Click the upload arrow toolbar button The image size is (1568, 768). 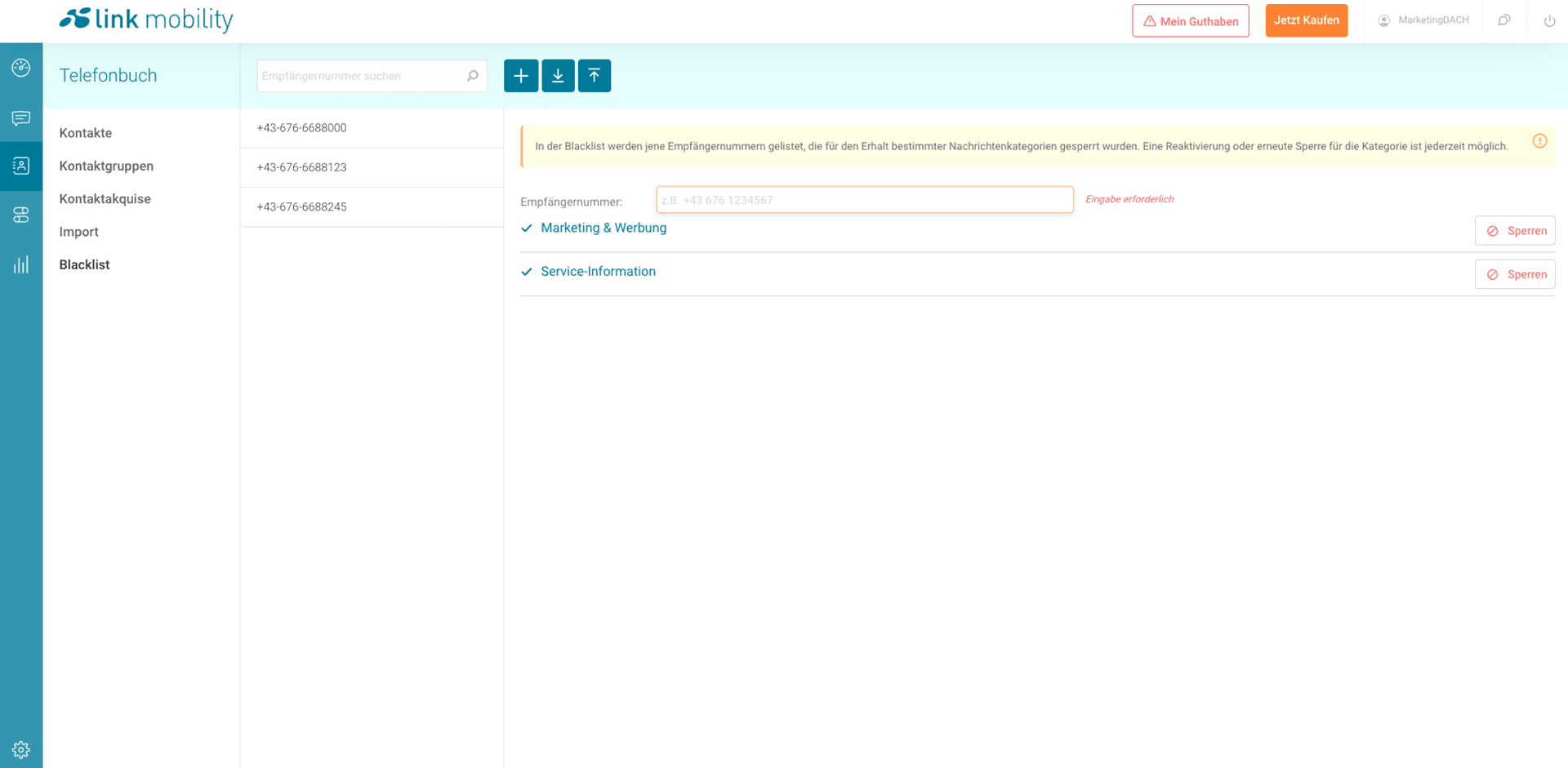595,76
